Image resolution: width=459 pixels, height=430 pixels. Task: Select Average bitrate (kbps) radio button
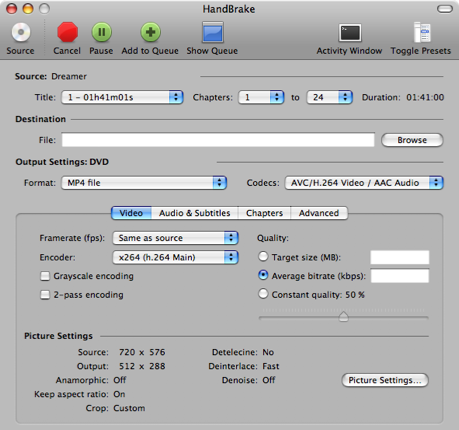tap(263, 275)
